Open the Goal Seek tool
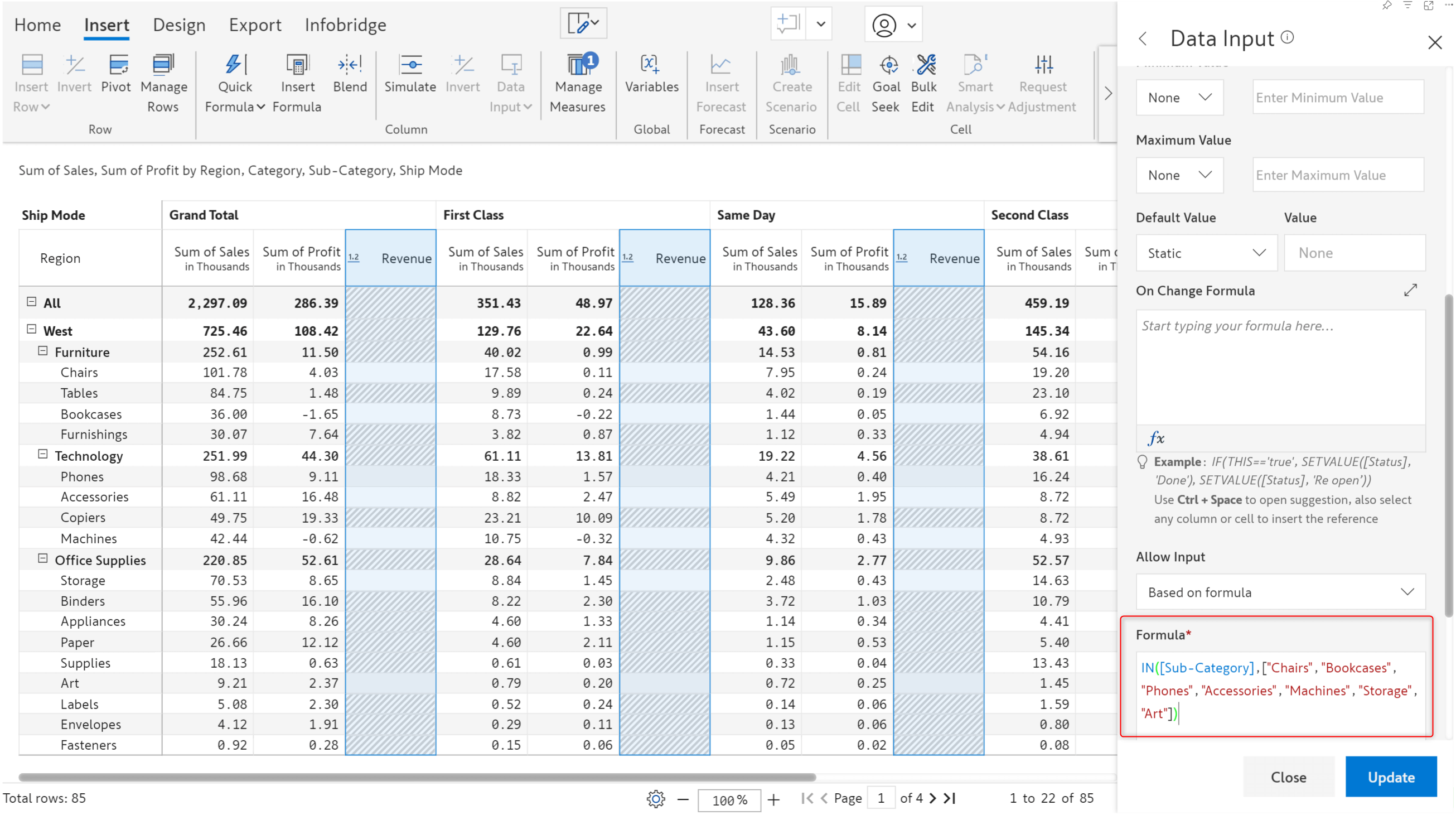This screenshot has width=1456, height=815. [886, 83]
